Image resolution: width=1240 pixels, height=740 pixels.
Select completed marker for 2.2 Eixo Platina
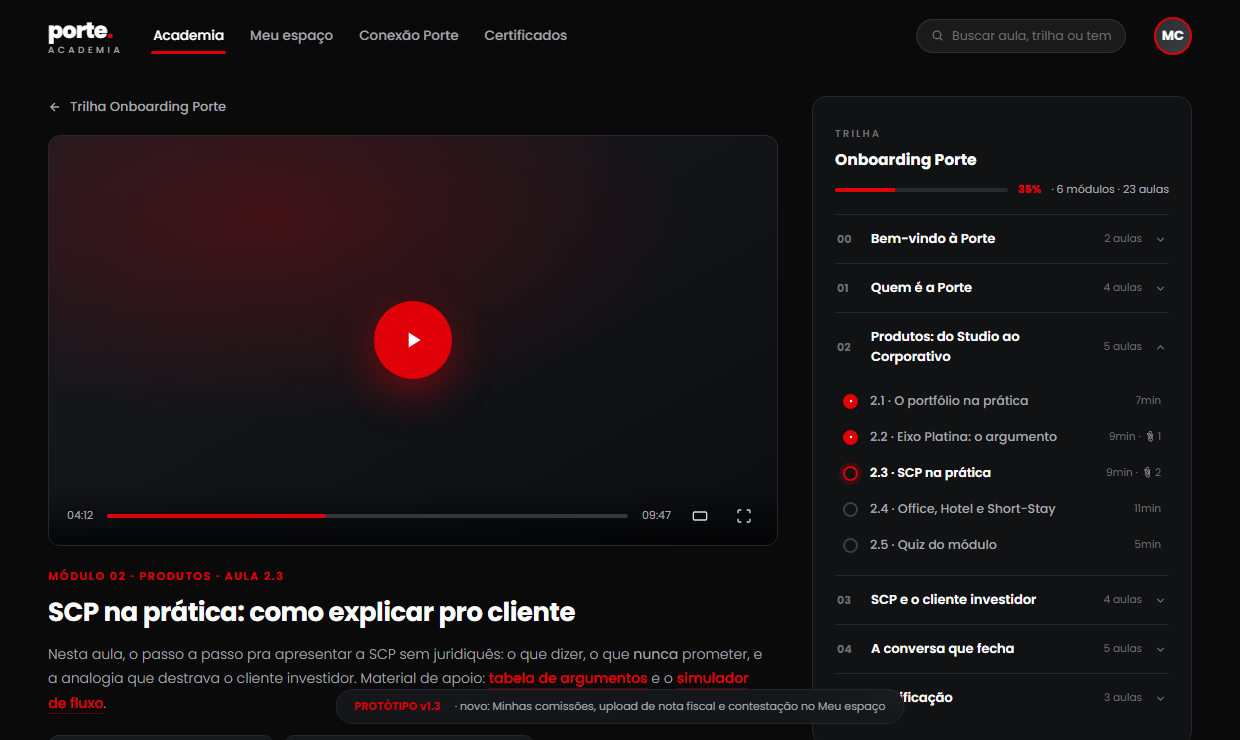[850, 437]
